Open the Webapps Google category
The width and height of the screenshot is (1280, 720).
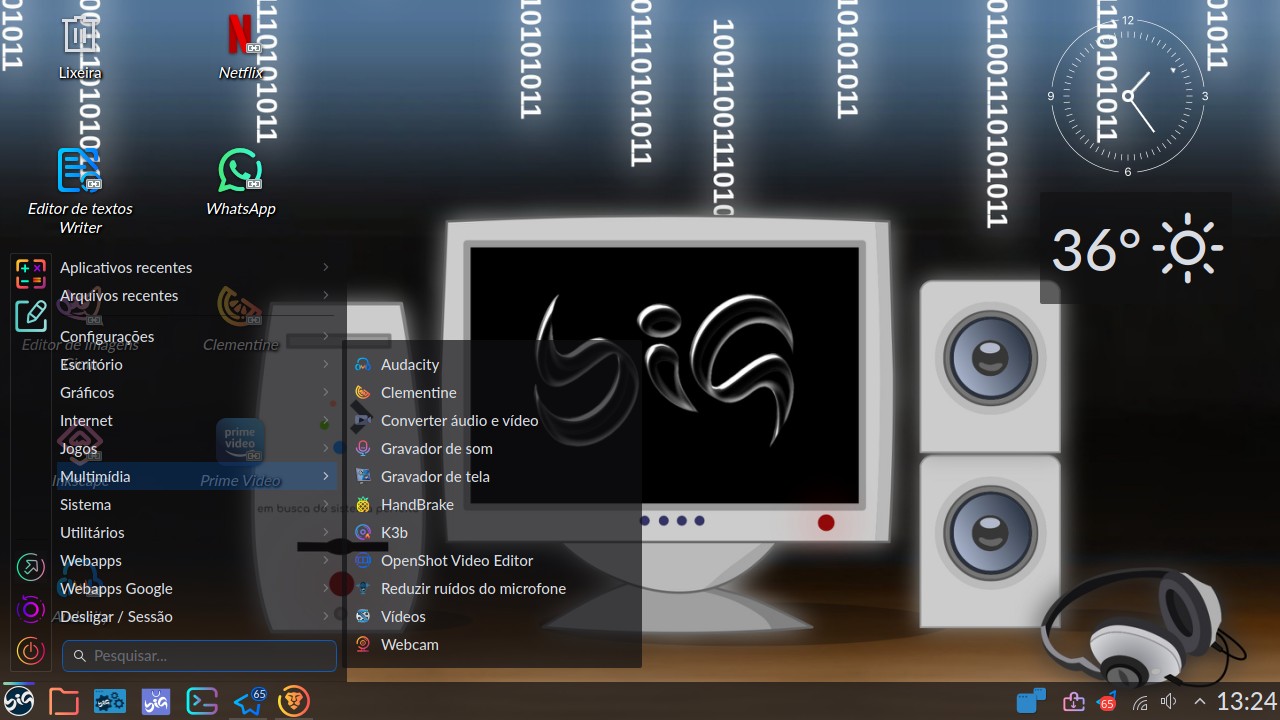pos(196,588)
